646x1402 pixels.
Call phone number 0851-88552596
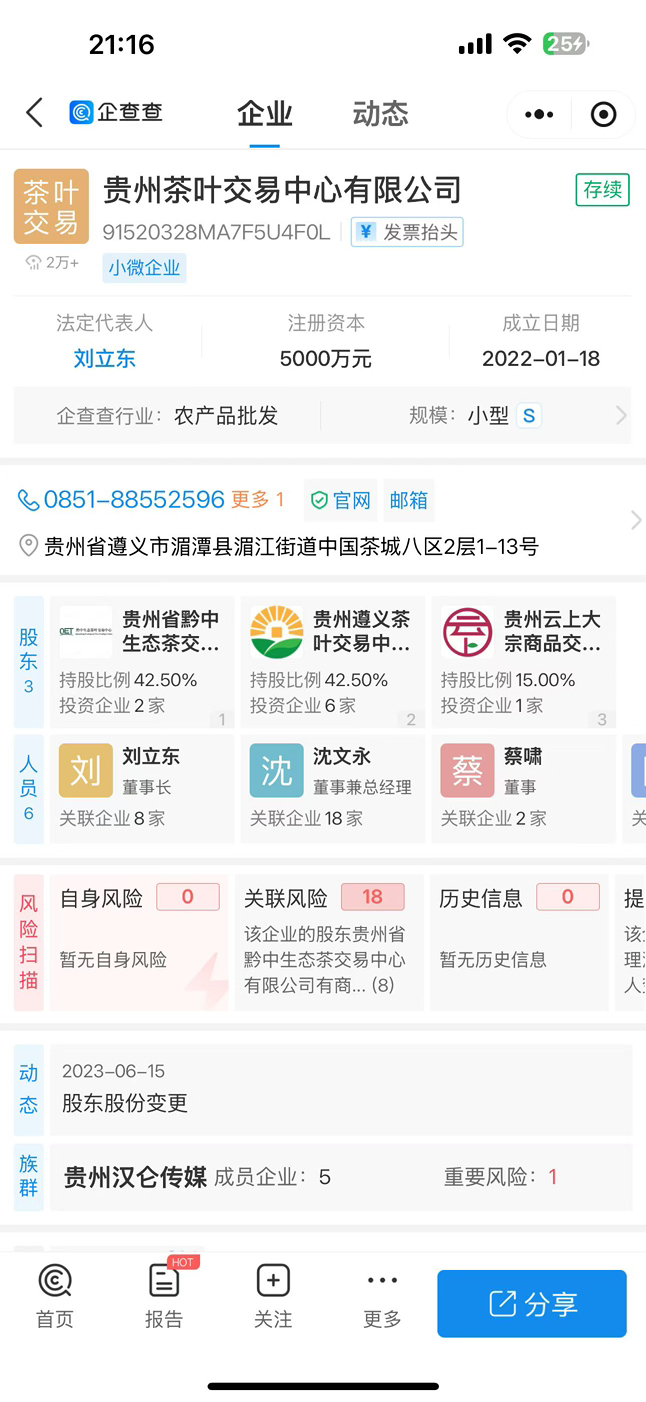[121, 500]
